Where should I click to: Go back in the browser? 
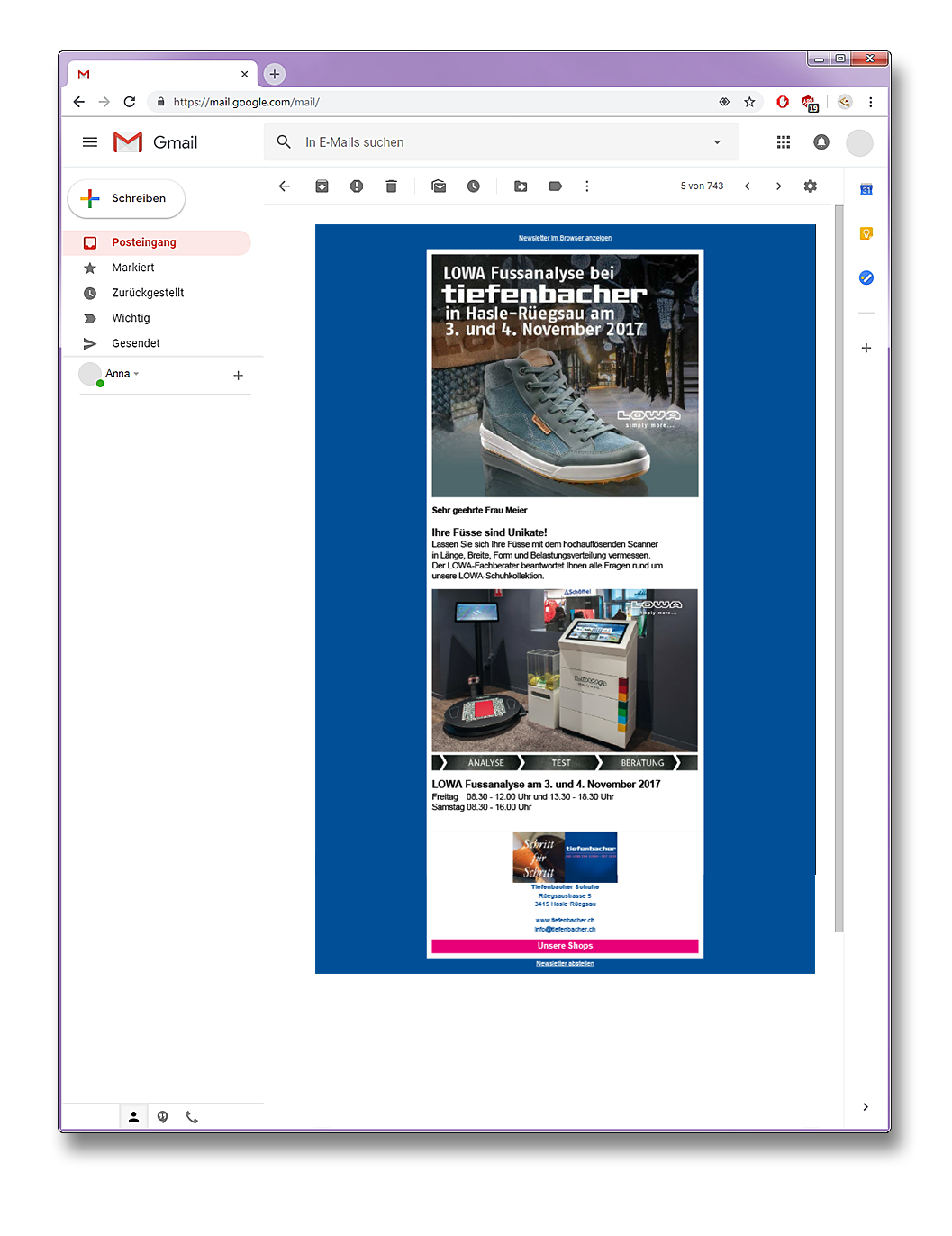pos(79,102)
